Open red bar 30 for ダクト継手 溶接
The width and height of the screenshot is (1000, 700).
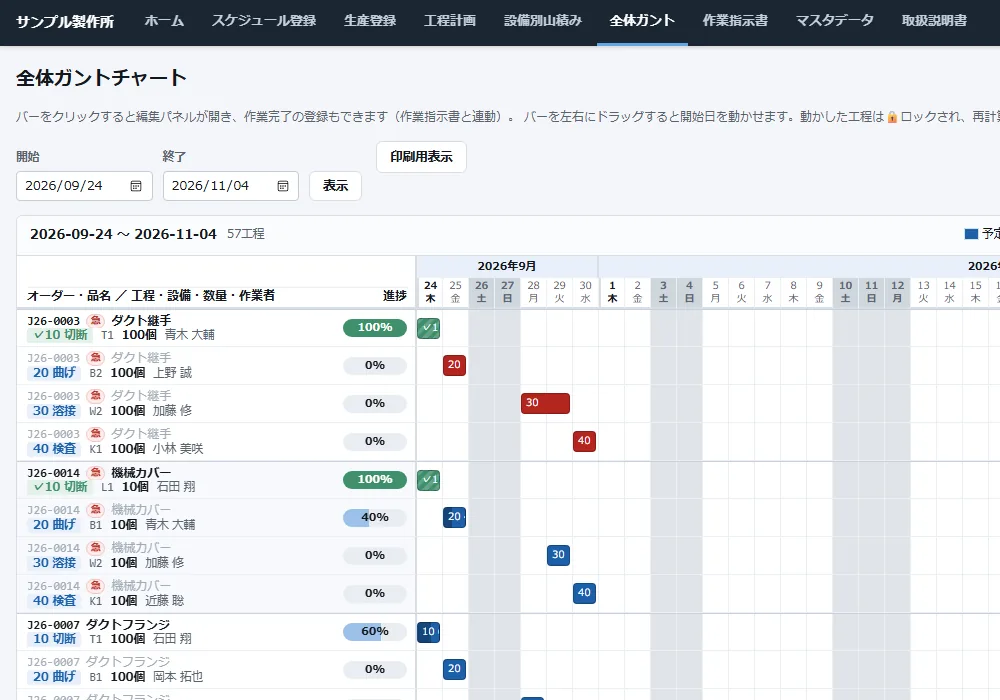pyautogui.click(x=545, y=403)
